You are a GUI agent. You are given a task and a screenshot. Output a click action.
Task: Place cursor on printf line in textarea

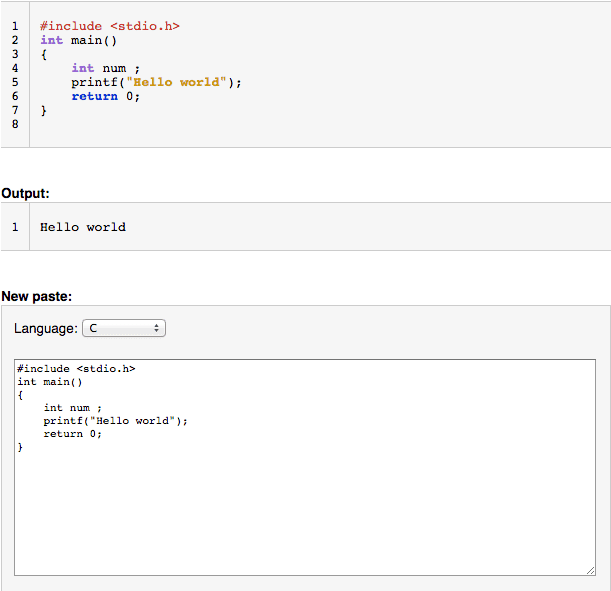pyautogui.click(x=115, y=421)
